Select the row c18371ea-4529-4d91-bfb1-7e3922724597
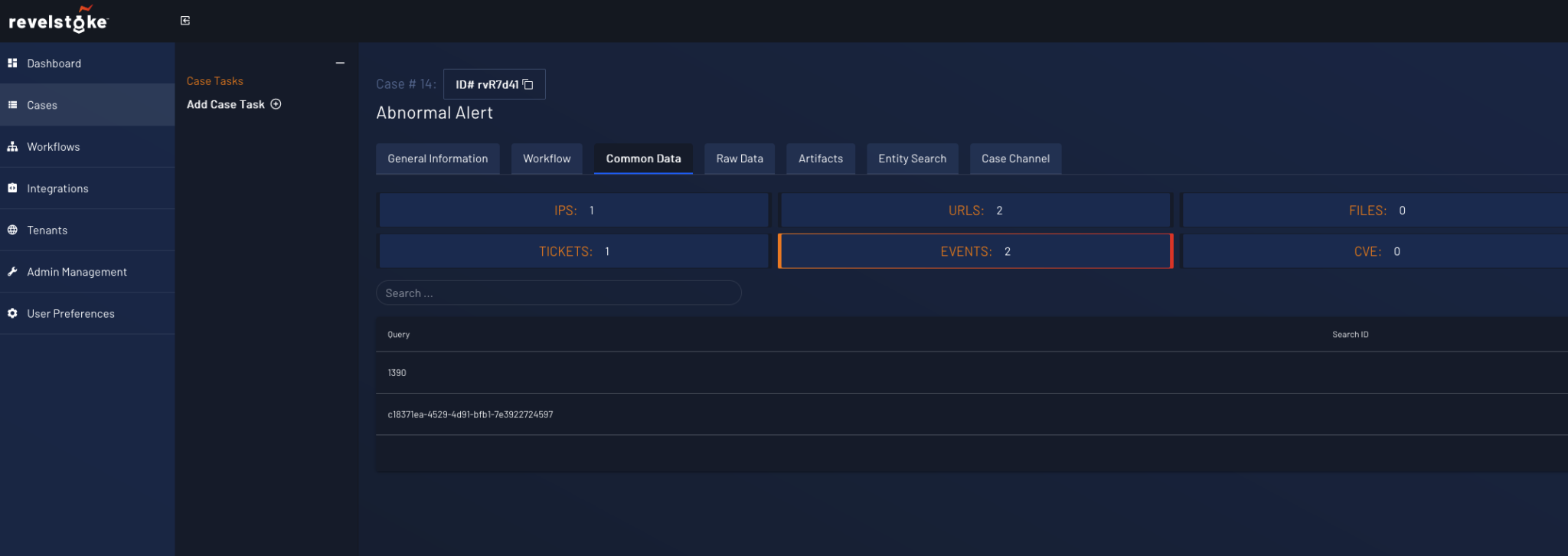 pyautogui.click(x=972, y=414)
